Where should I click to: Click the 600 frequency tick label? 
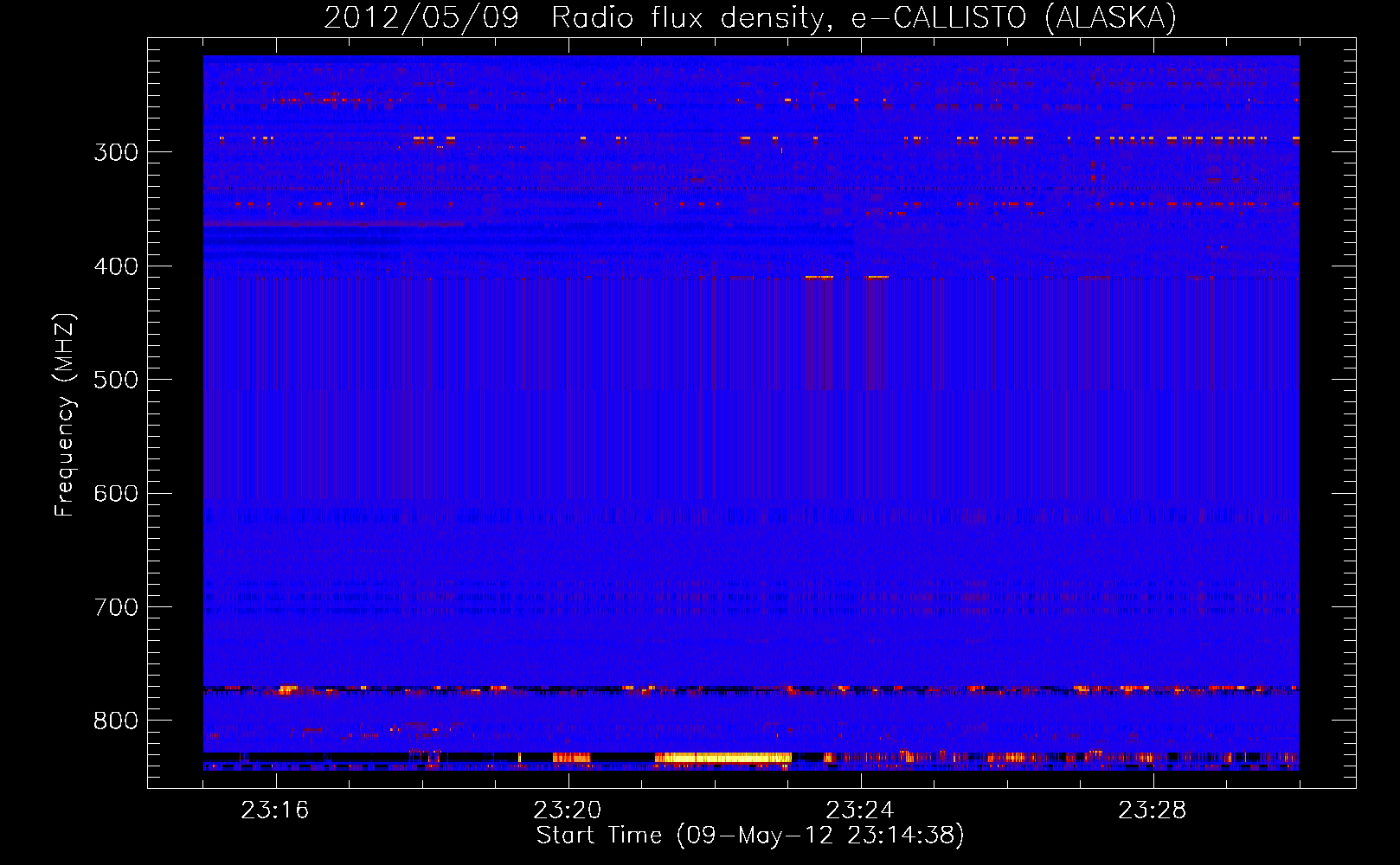[116, 494]
